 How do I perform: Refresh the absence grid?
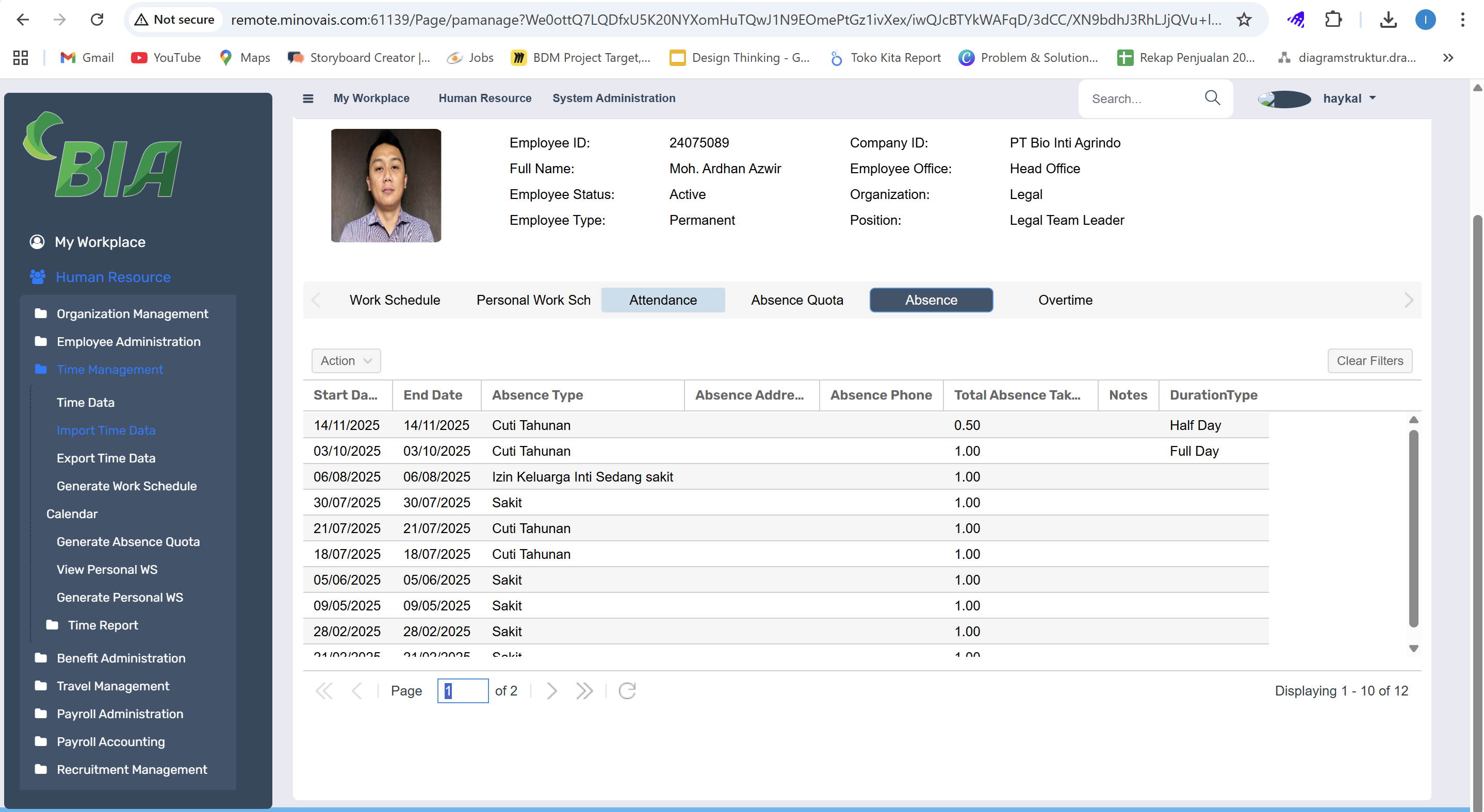pos(627,690)
